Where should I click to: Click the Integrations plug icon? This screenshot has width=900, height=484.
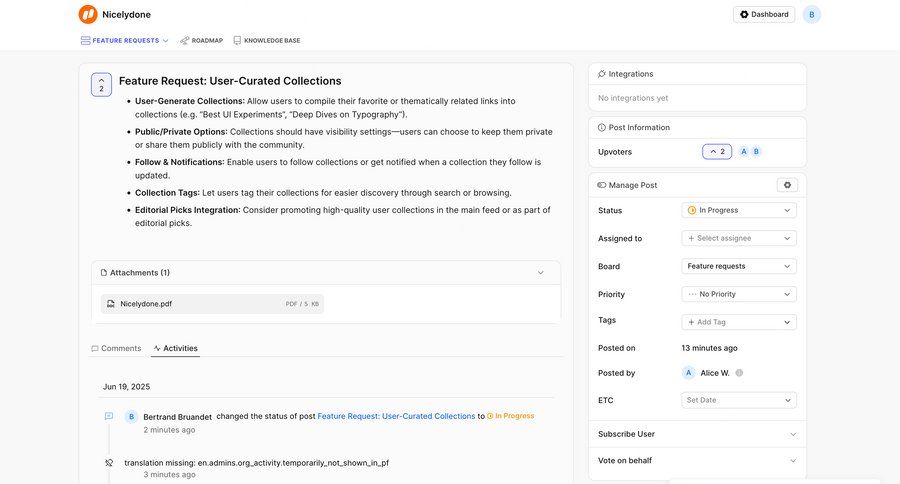point(602,74)
